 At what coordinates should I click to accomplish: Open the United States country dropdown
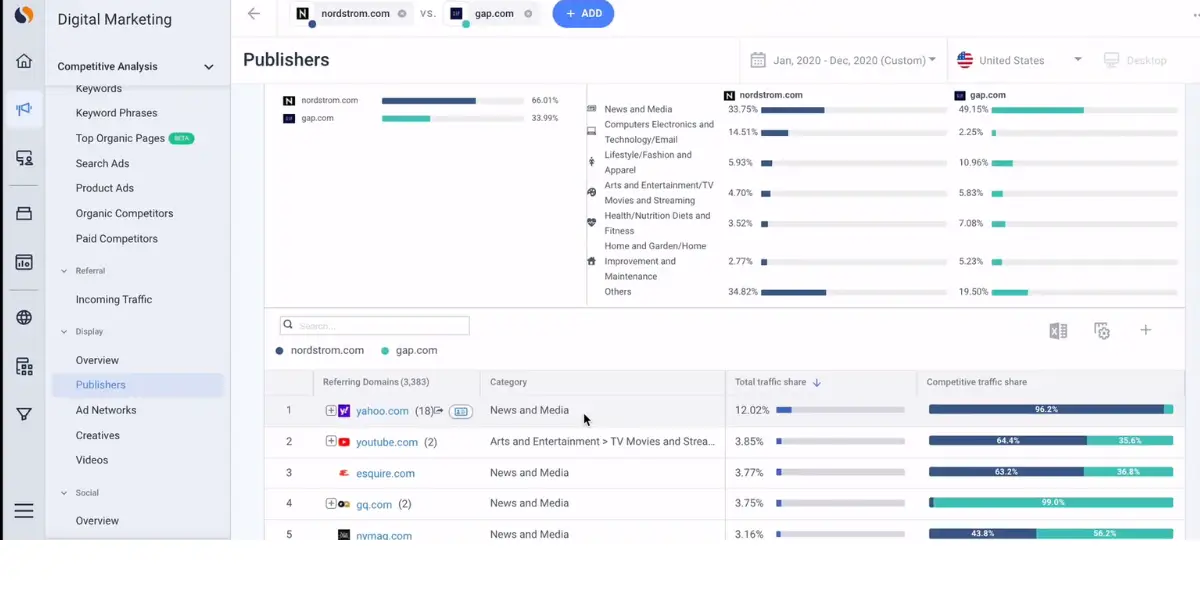(1019, 60)
